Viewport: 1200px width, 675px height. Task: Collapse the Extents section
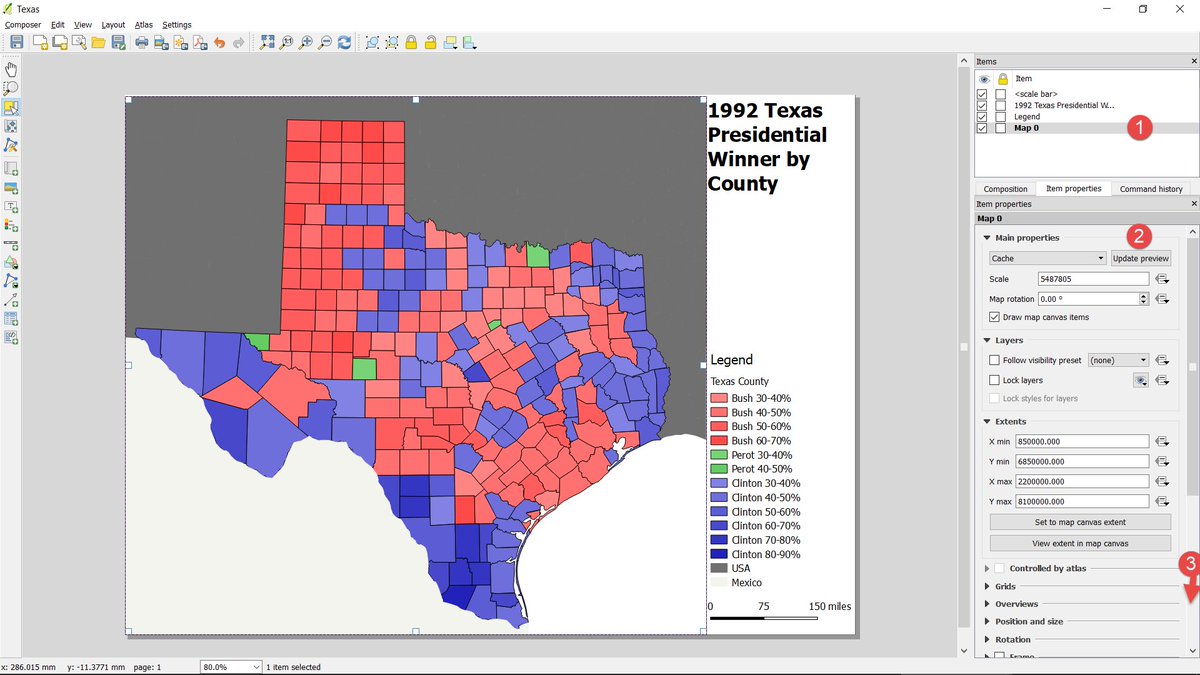[x=987, y=422]
